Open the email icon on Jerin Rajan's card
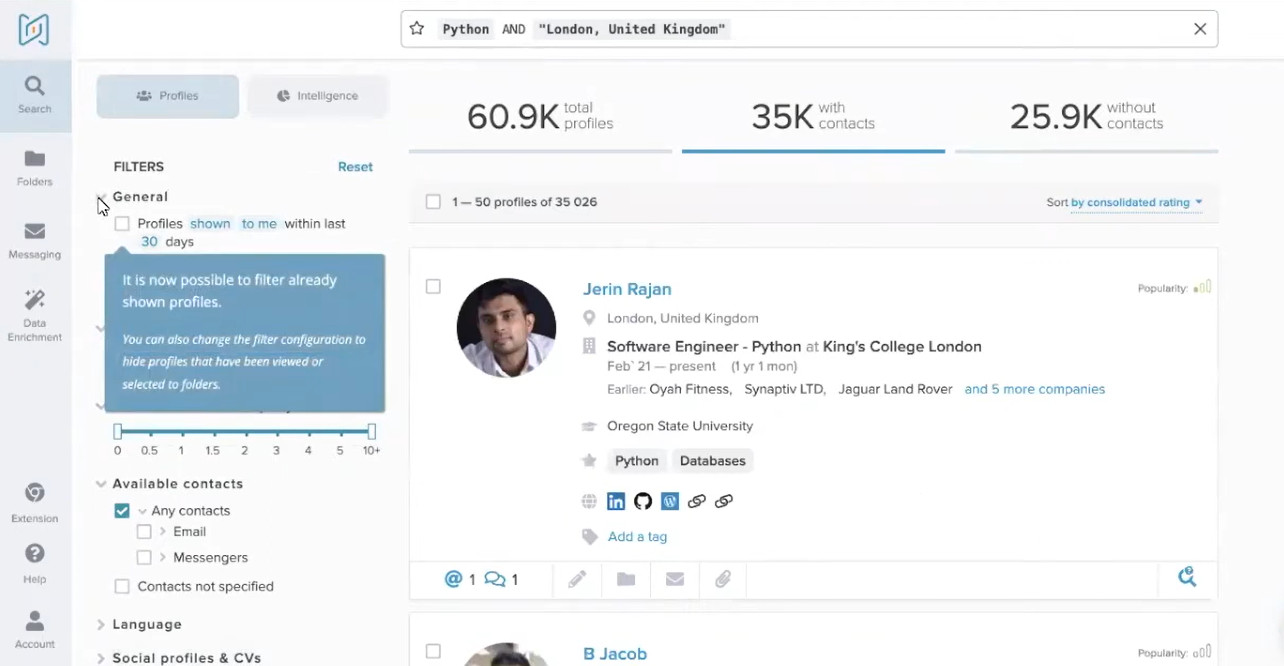Screen dimensions: 1284x666 tap(675, 578)
